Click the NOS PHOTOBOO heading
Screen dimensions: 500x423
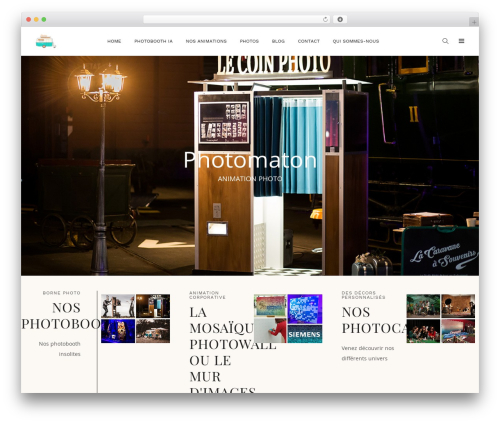61,316
